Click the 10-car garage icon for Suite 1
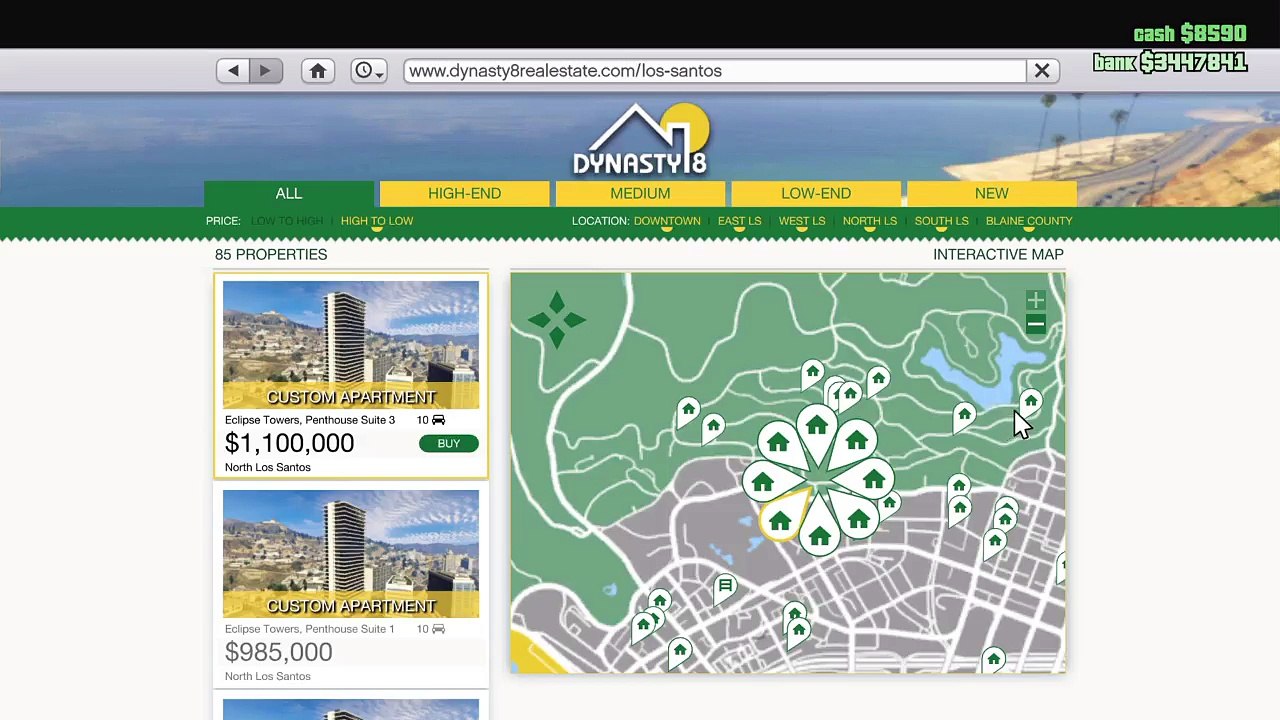 tap(438, 629)
